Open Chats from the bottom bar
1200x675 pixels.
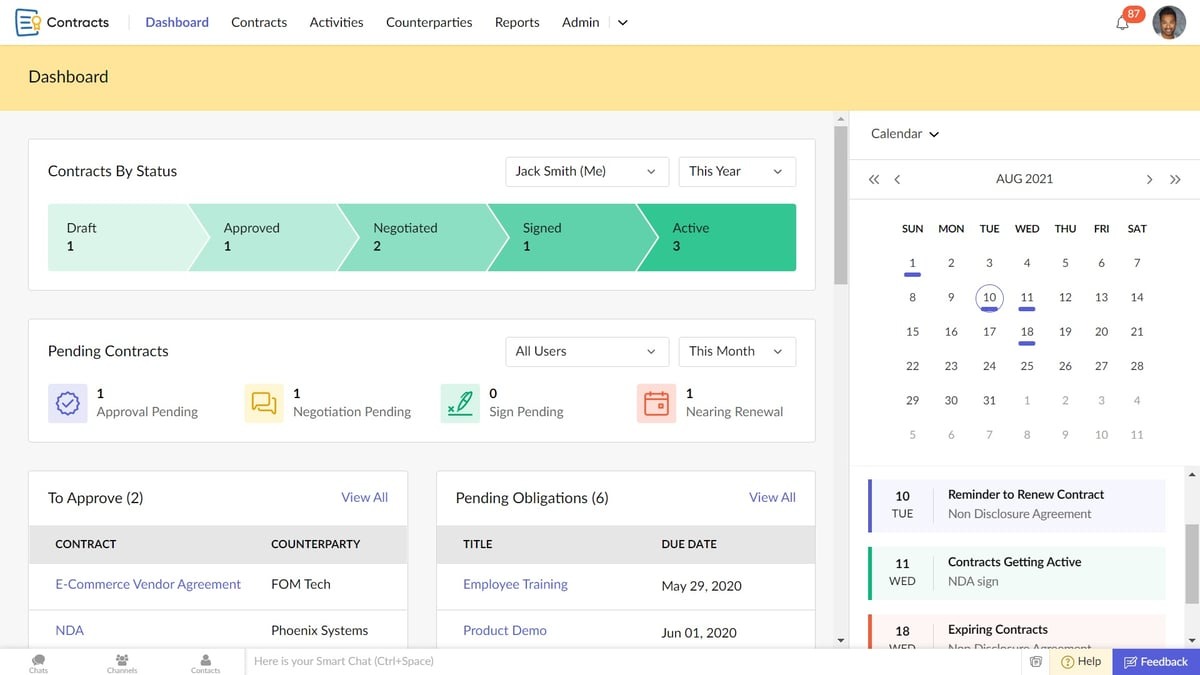[x=38, y=661]
